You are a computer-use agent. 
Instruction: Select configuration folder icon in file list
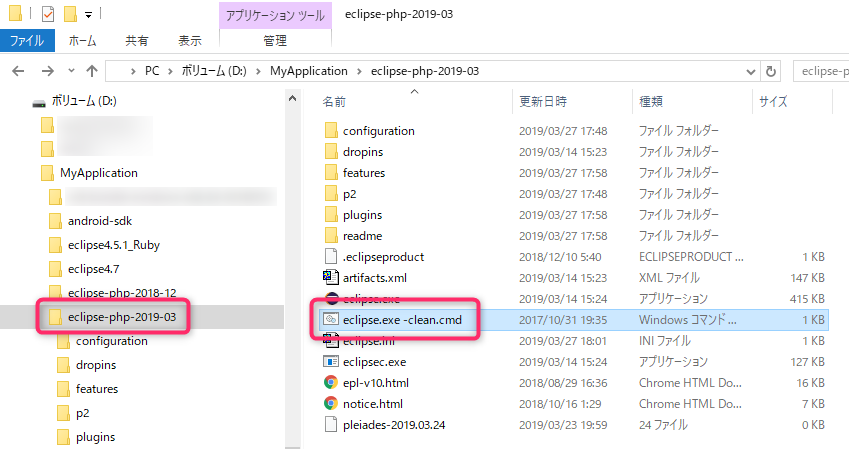pyautogui.click(x=331, y=131)
